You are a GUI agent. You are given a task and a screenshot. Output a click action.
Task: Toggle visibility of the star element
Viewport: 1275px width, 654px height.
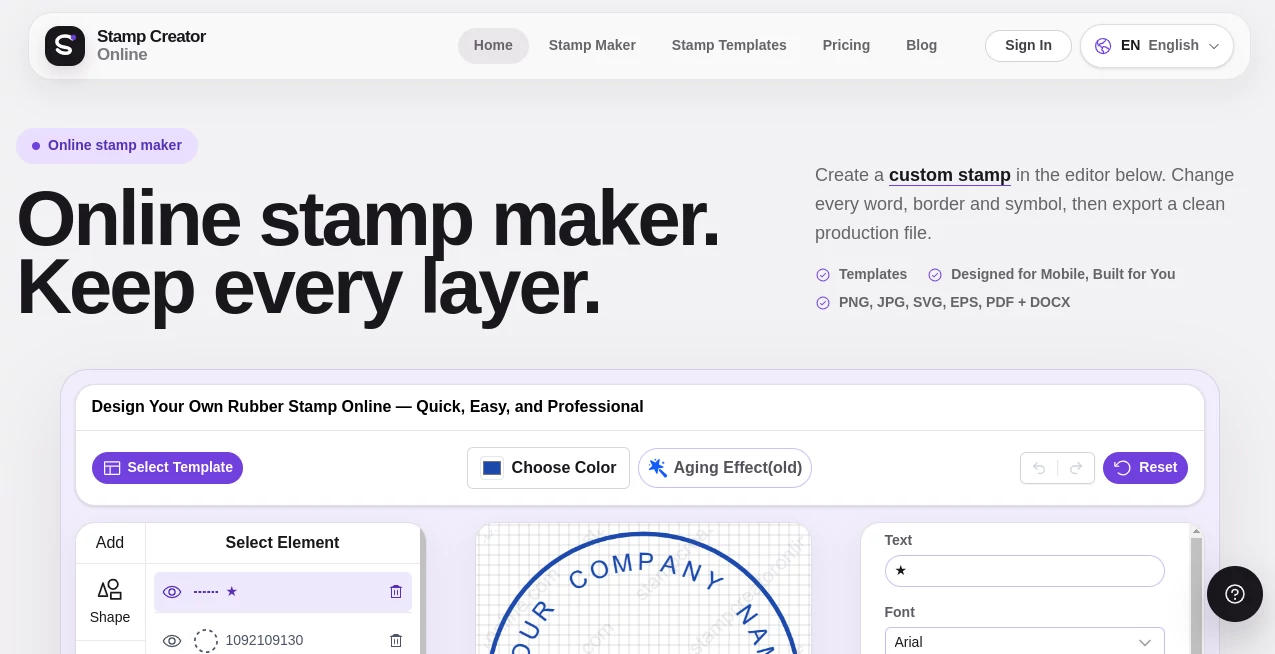[172, 592]
